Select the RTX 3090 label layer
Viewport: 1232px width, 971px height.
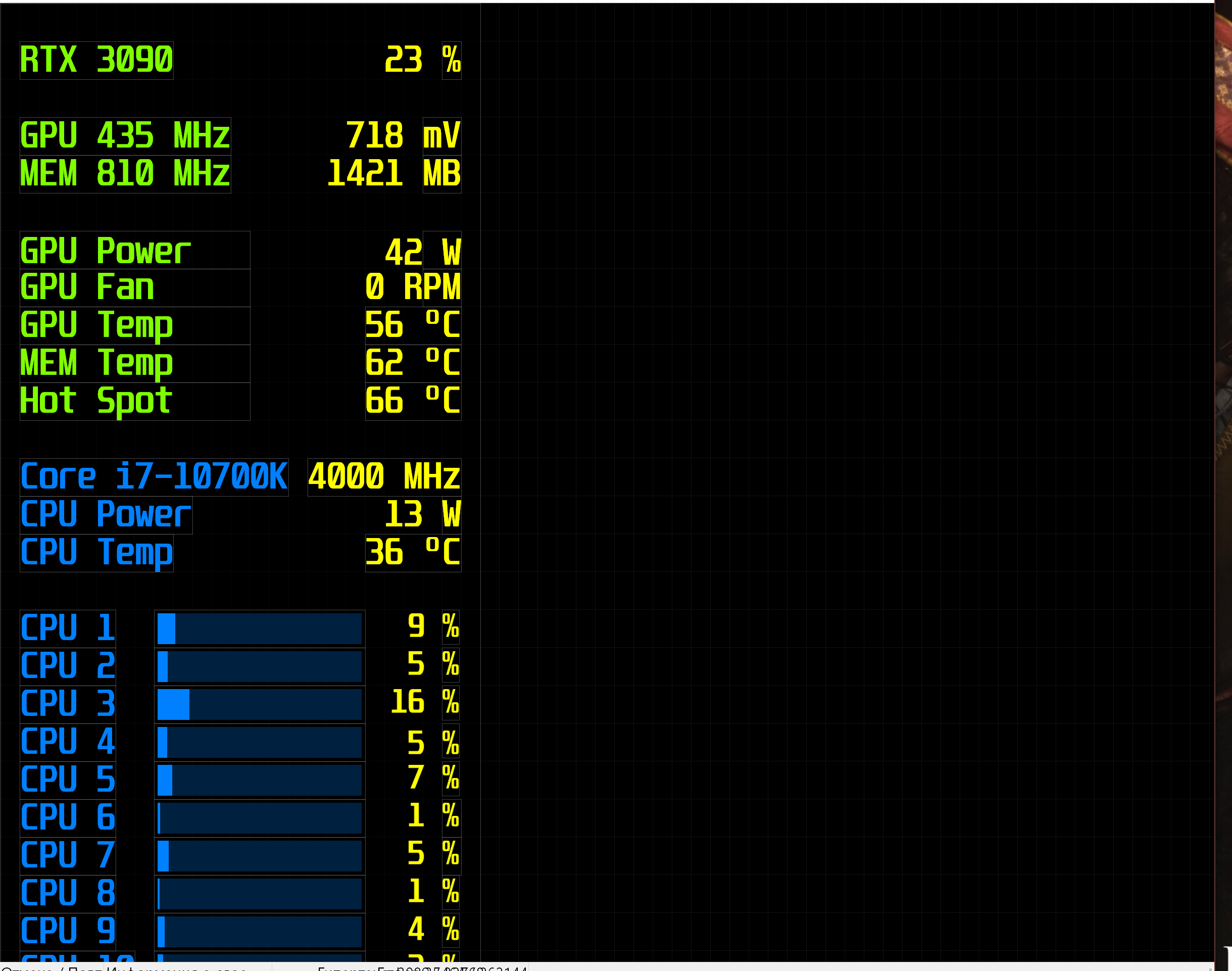(x=96, y=60)
